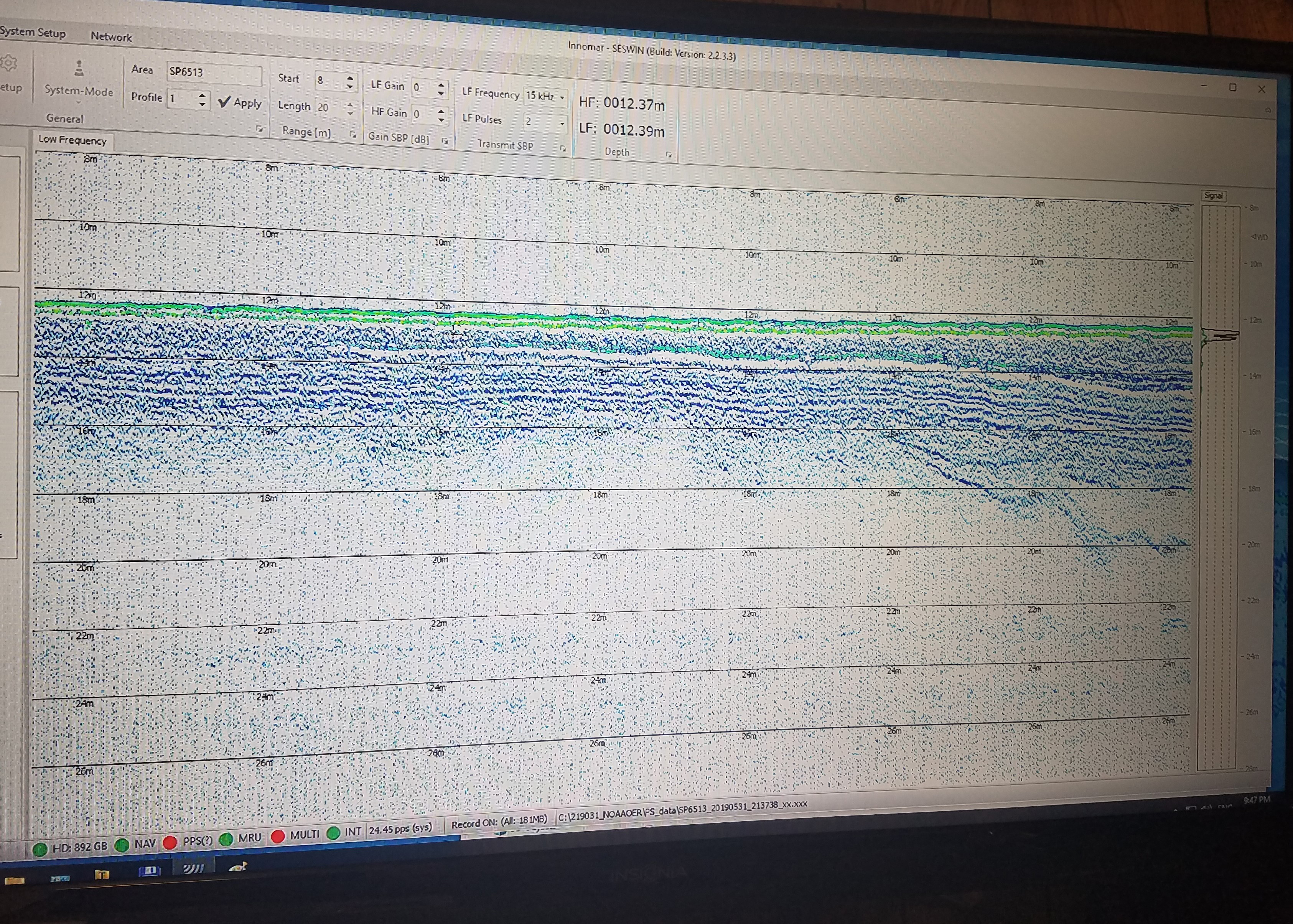The image size is (1293, 924).
Task: Open the Setup gear icon
Action: pos(8,63)
